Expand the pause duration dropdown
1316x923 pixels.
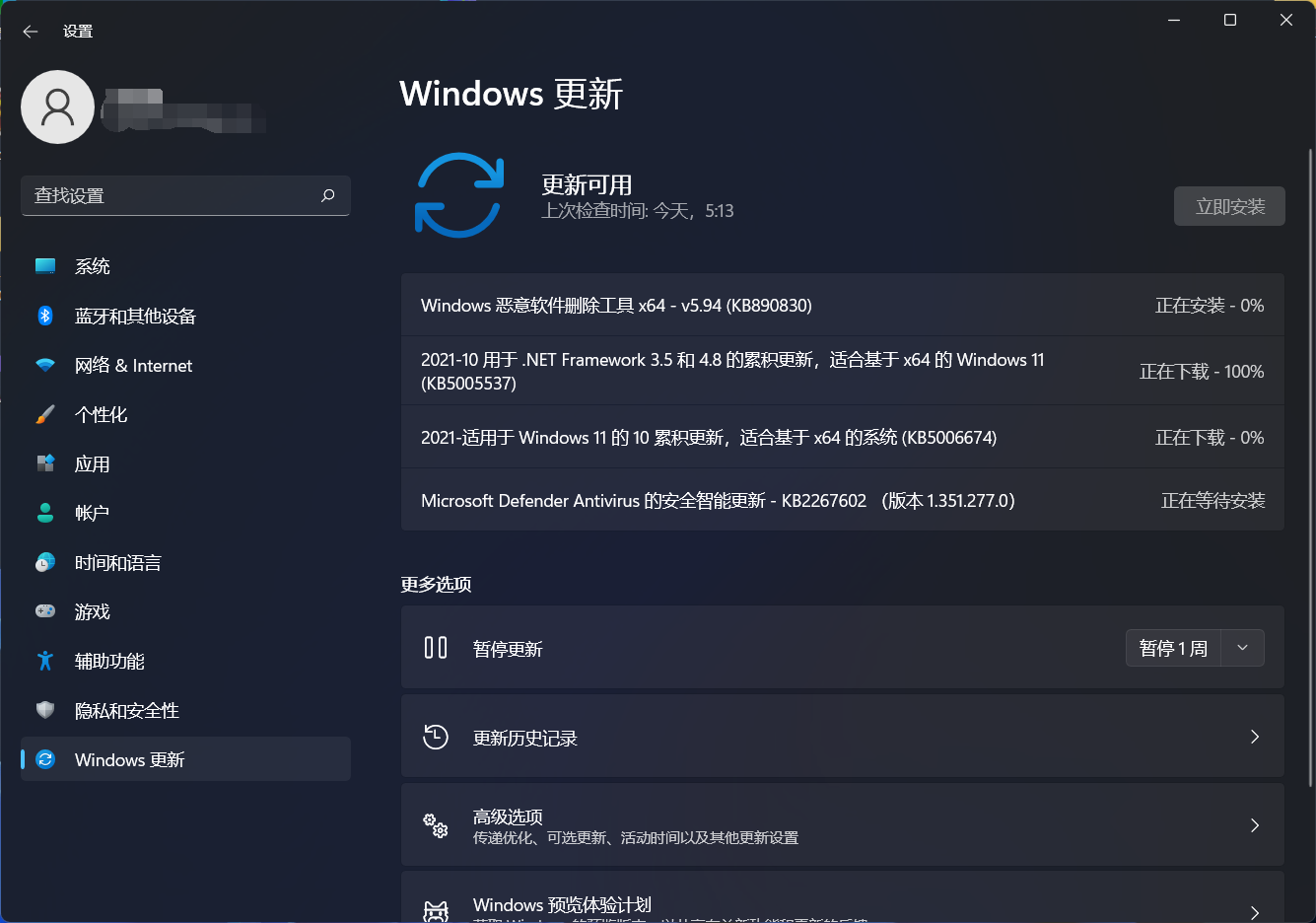click(1243, 648)
